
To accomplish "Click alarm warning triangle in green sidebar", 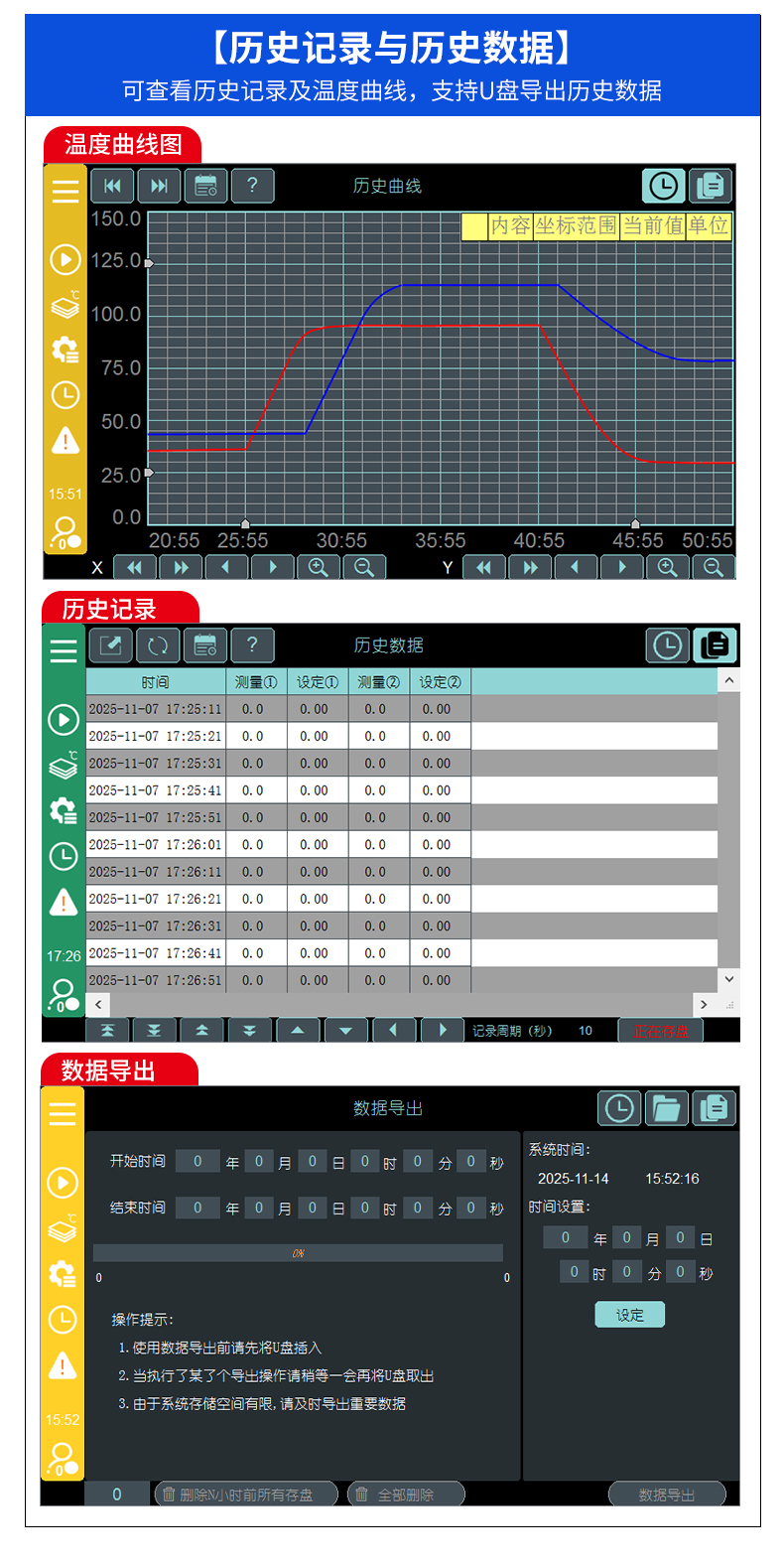I will pos(64,902).
